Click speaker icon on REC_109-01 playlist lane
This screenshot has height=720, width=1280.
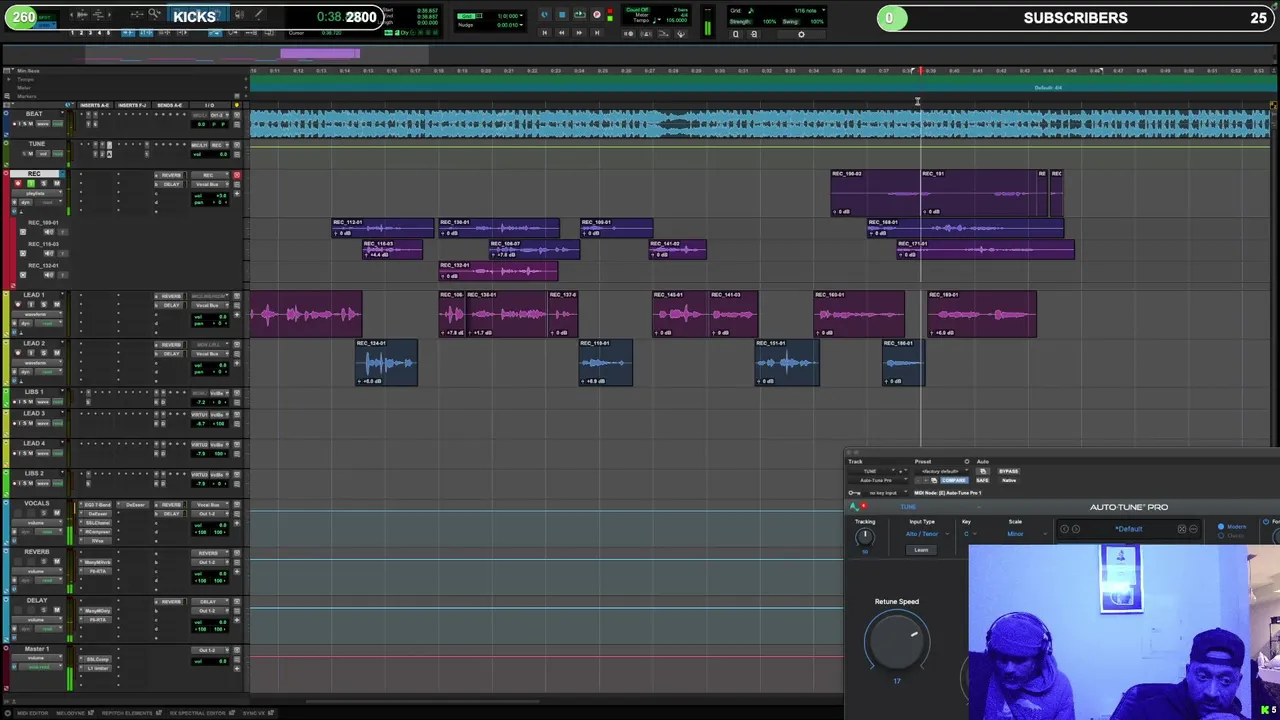[47, 231]
